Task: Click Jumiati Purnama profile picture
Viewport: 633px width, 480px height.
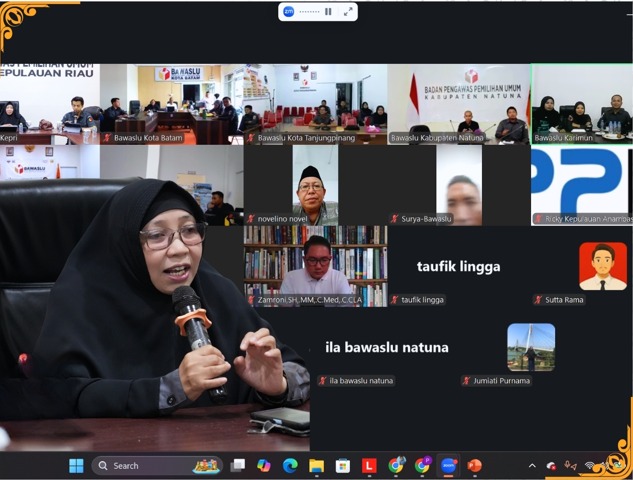Action: coord(531,347)
